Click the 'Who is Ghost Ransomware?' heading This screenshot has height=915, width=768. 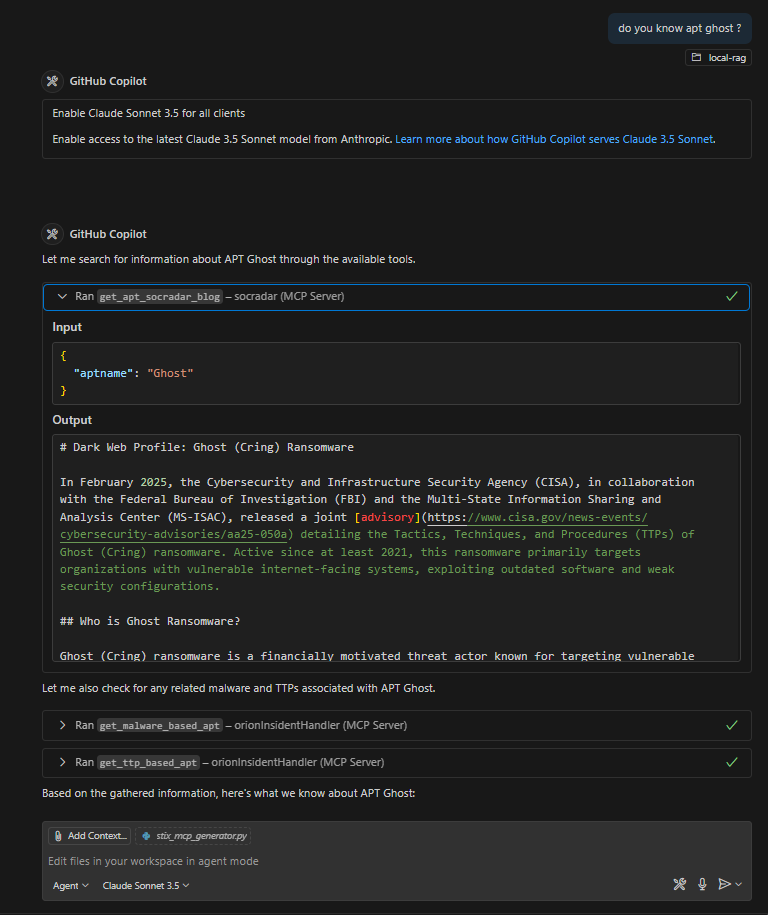click(x=150, y=621)
